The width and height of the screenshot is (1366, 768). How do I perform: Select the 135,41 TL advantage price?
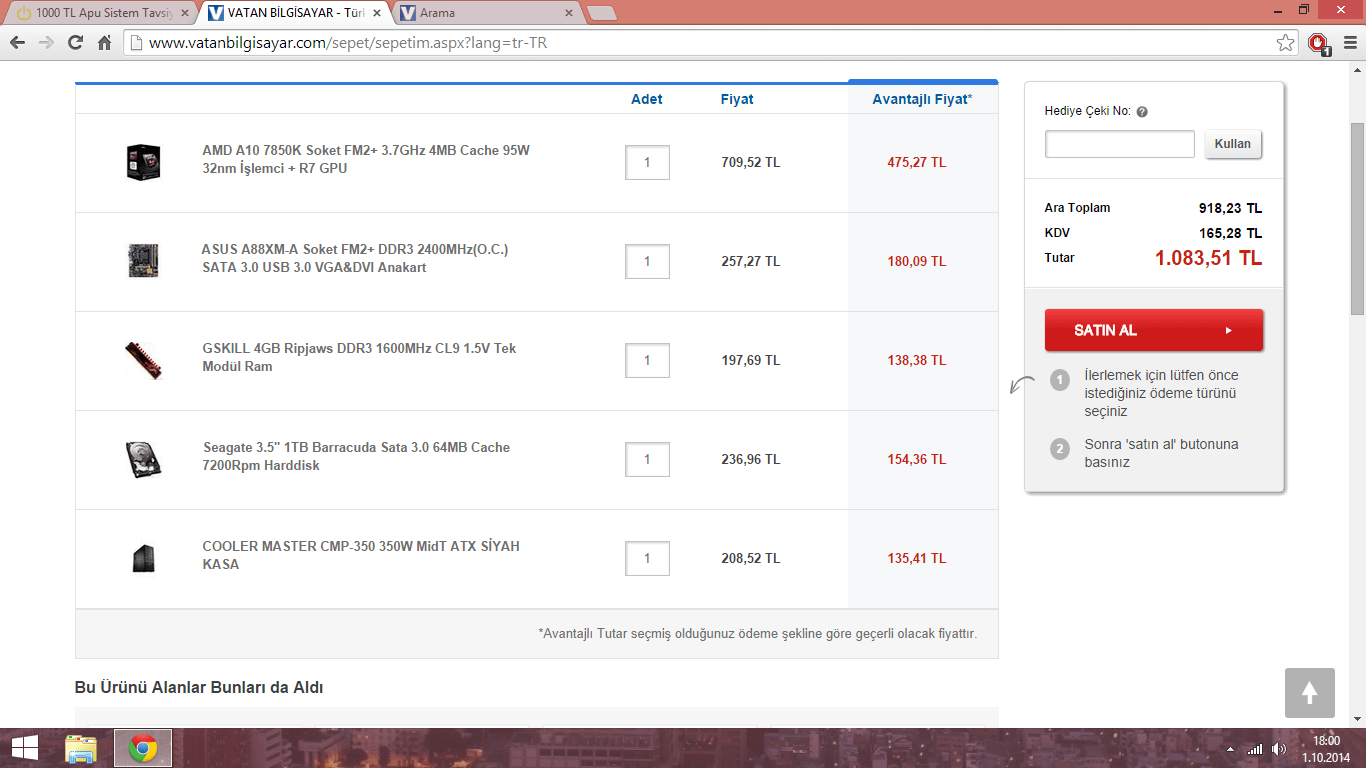pyautogui.click(x=916, y=558)
